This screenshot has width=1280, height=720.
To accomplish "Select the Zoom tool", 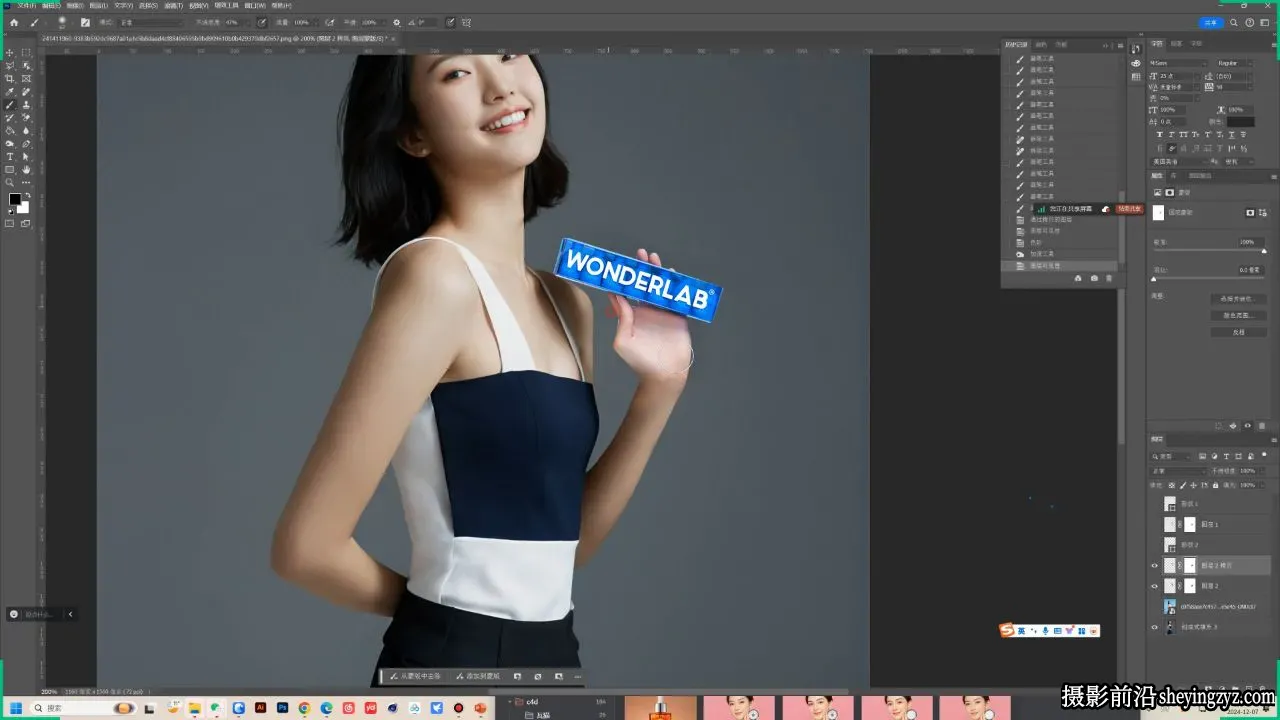I will point(10,182).
